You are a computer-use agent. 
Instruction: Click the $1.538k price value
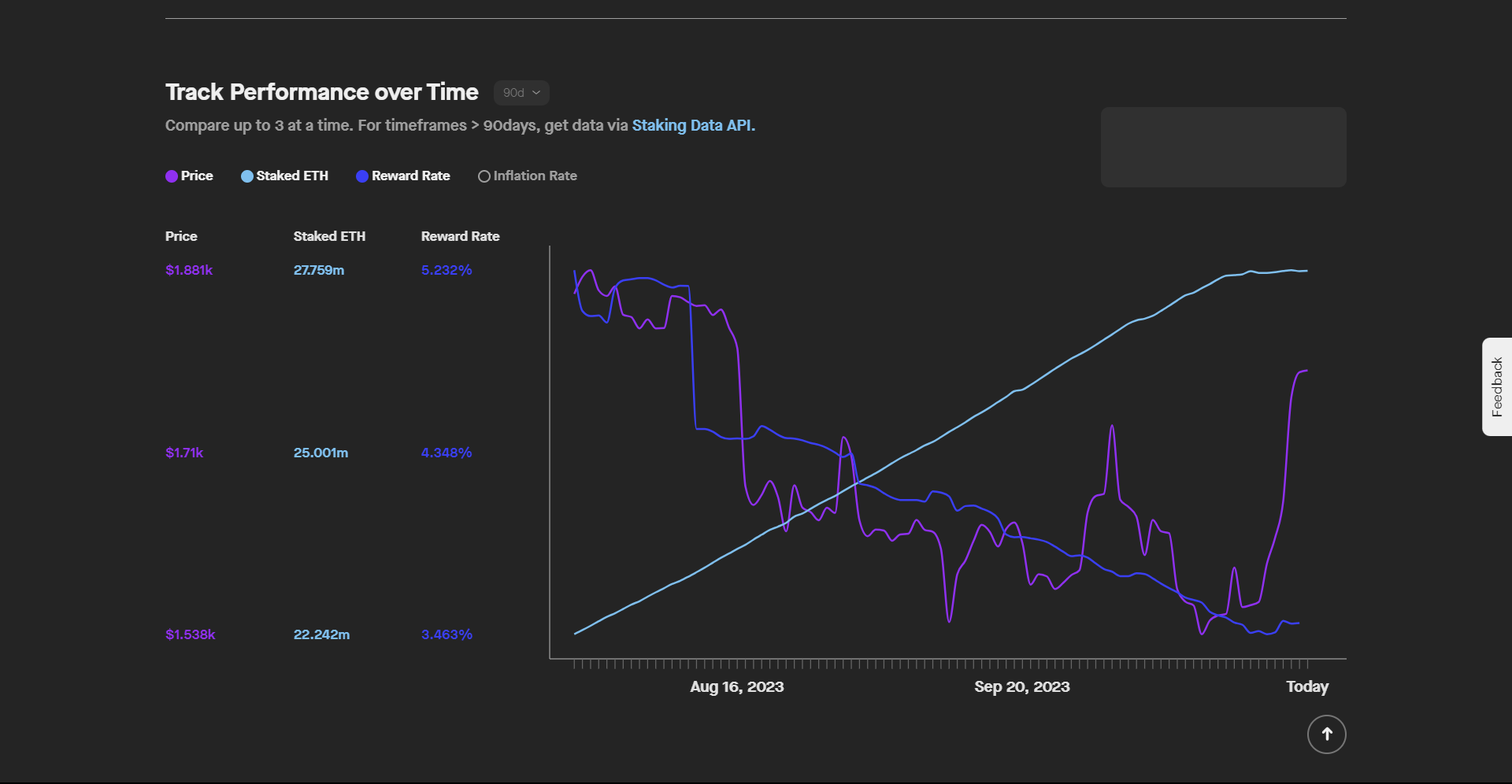(190, 634)
